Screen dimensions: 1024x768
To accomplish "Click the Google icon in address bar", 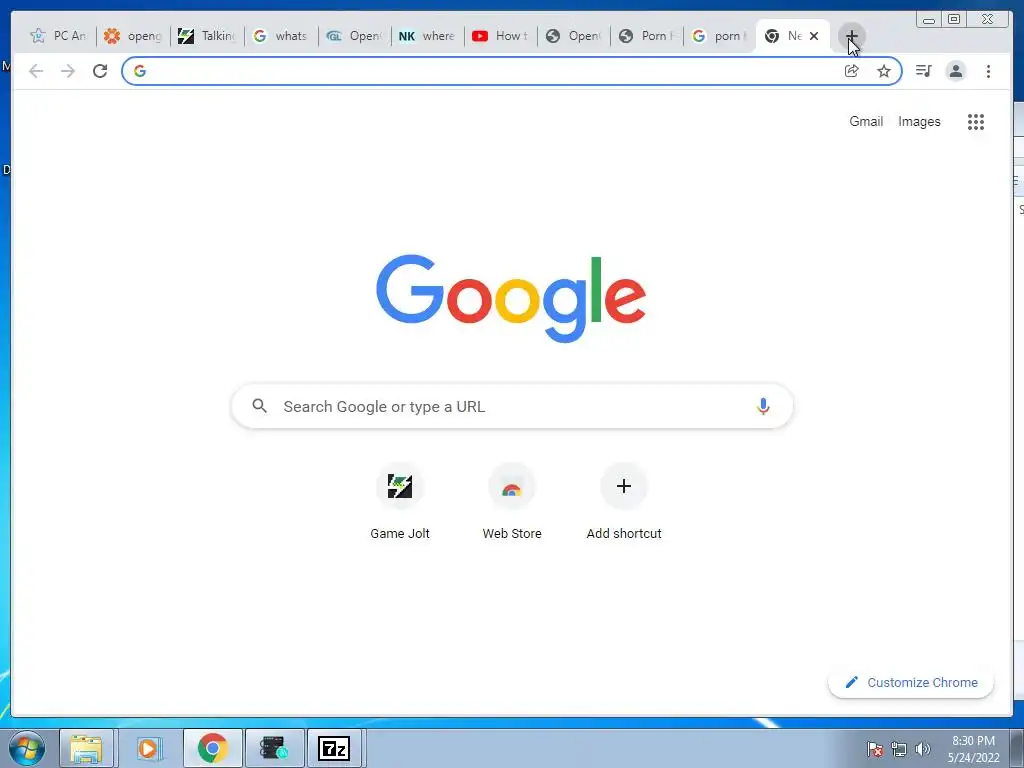I will (x=140, y=71).
